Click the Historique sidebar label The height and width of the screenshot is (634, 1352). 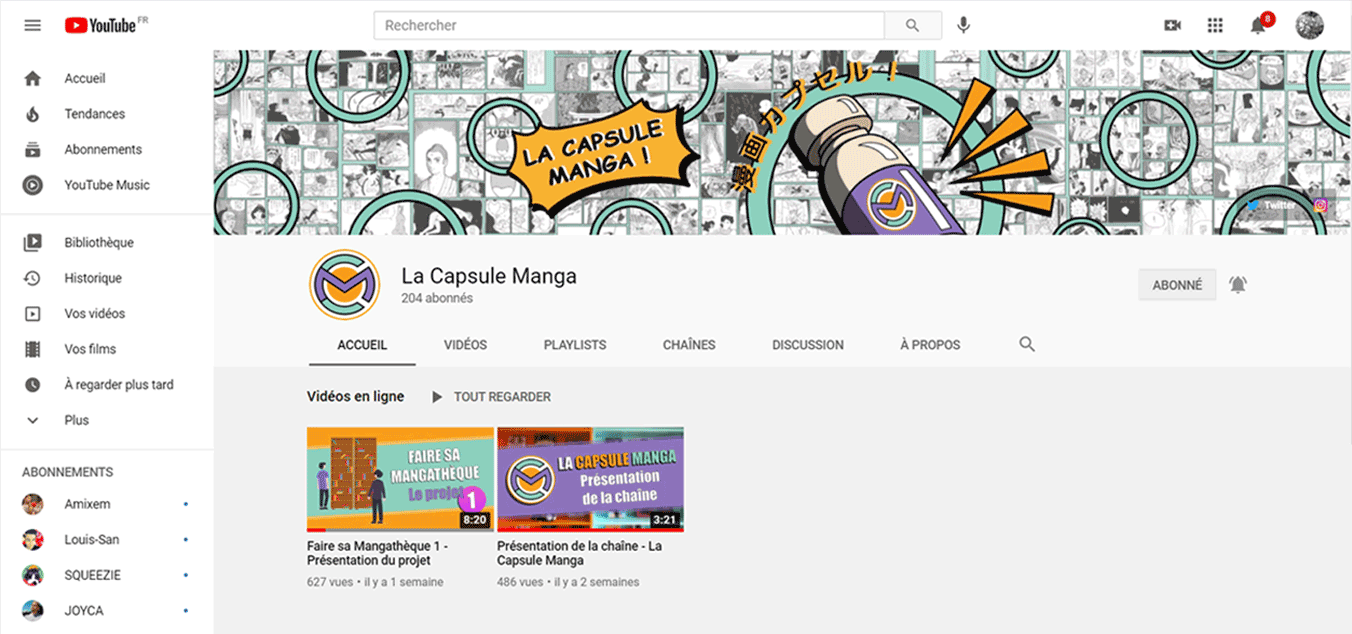click(93, 278)
